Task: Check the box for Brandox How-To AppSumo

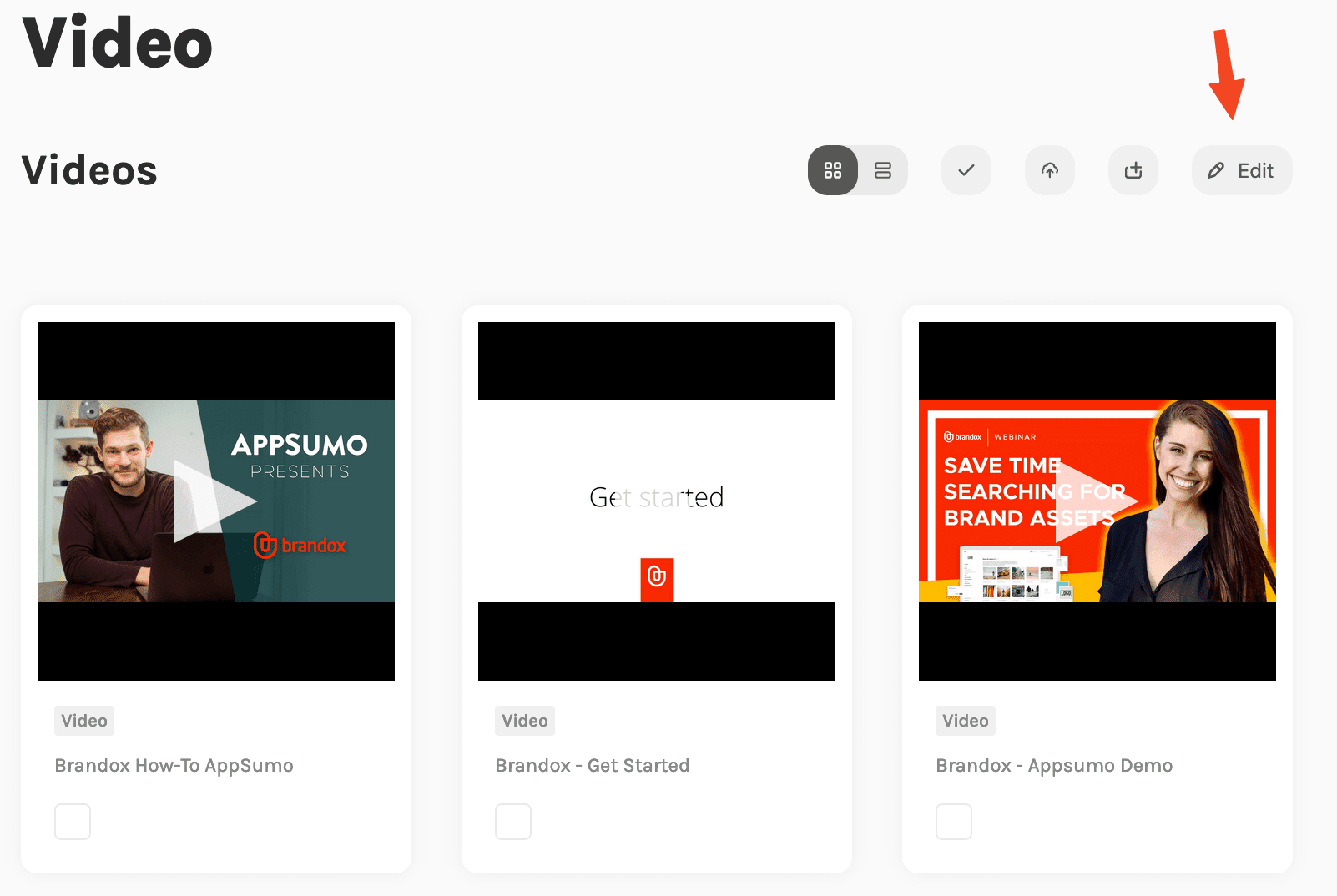Action: (73, 822)
